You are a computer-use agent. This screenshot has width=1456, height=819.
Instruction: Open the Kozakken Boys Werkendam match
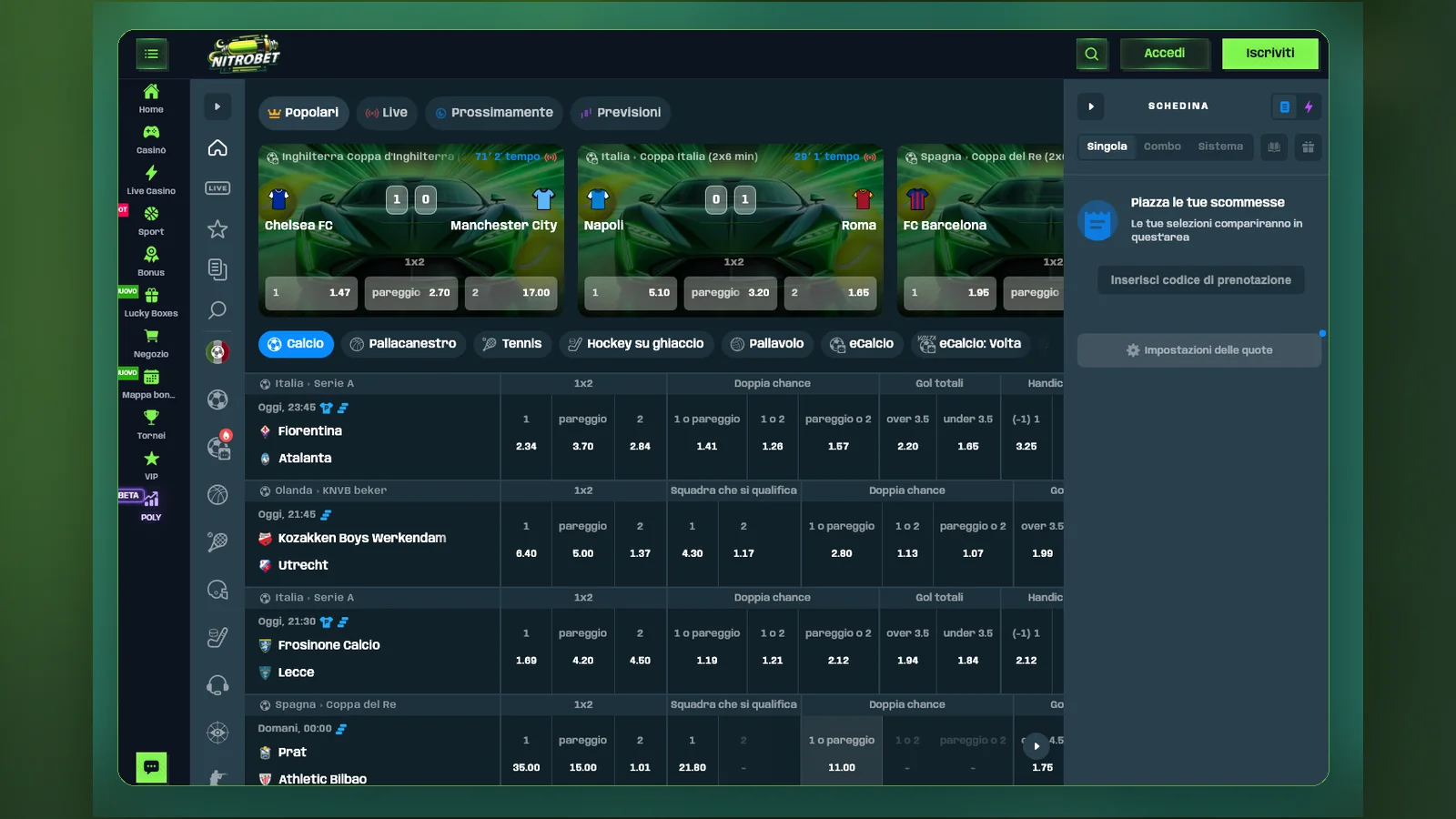(x=362, y=539)
